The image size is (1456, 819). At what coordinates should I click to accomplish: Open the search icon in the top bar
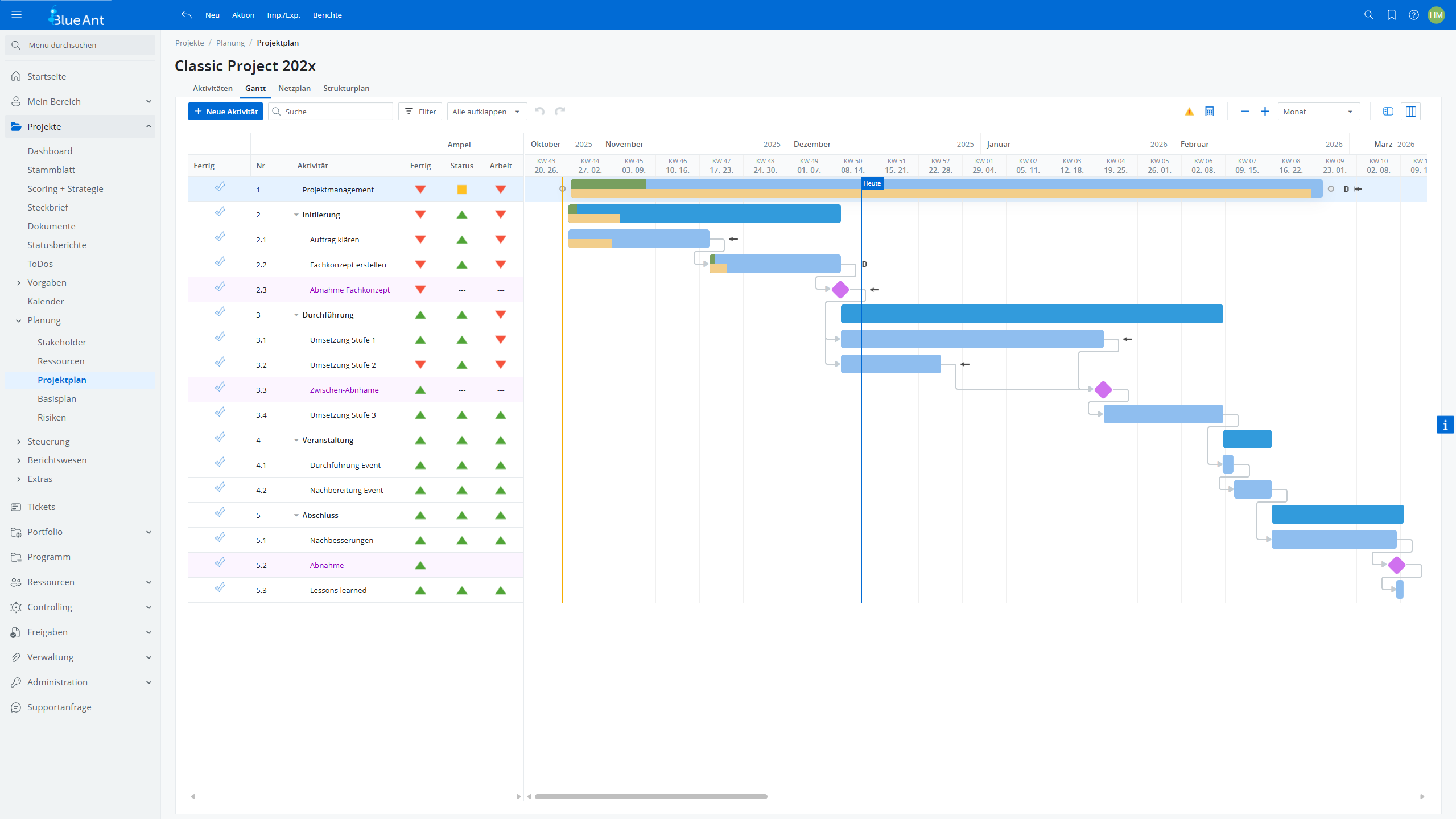pyautogui.click(x=1368, y=15)
